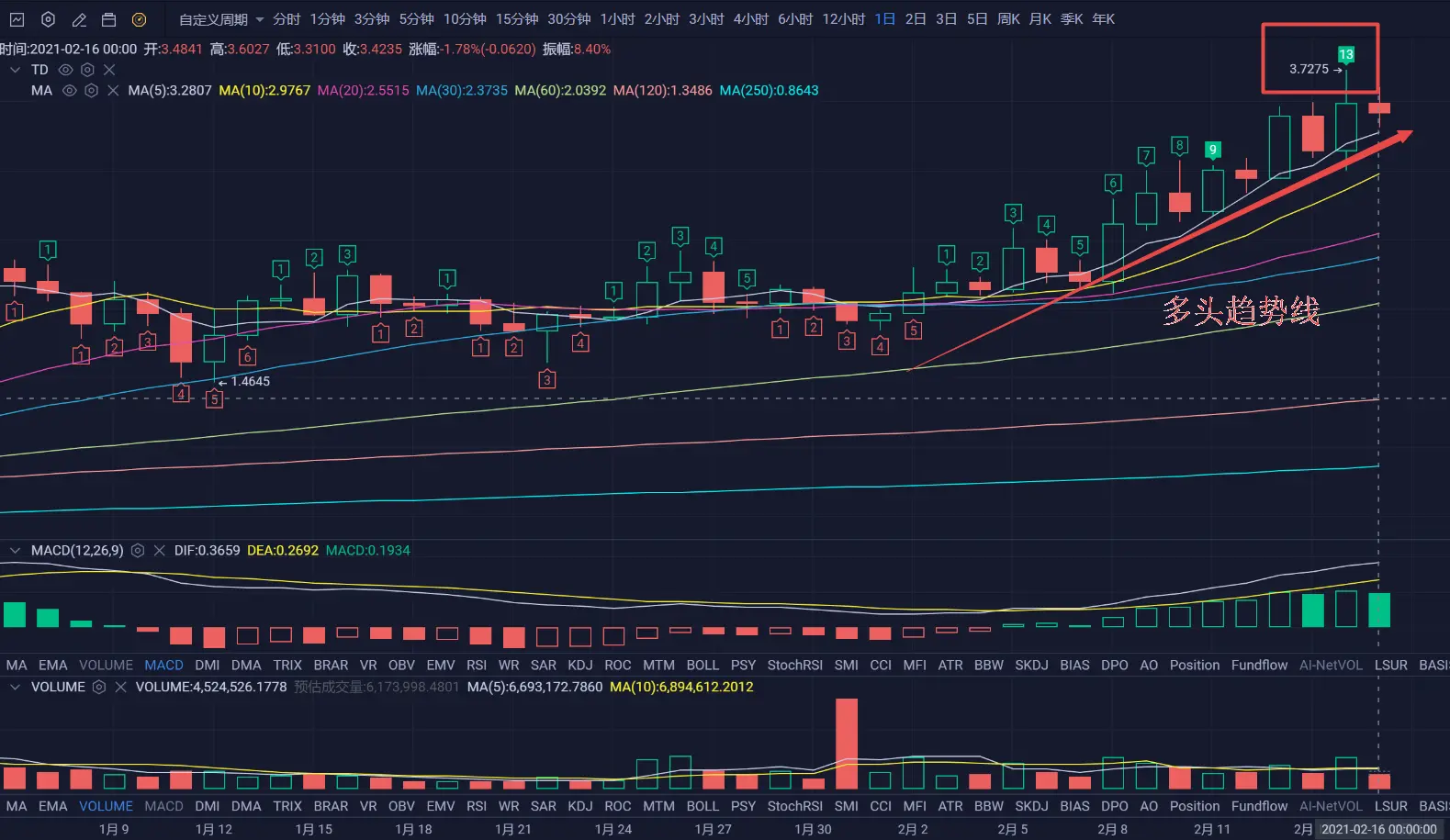This screenshot has width=1450, height=840.
Task: Select the 30分钟 timeframe
Action: [569, 19]
